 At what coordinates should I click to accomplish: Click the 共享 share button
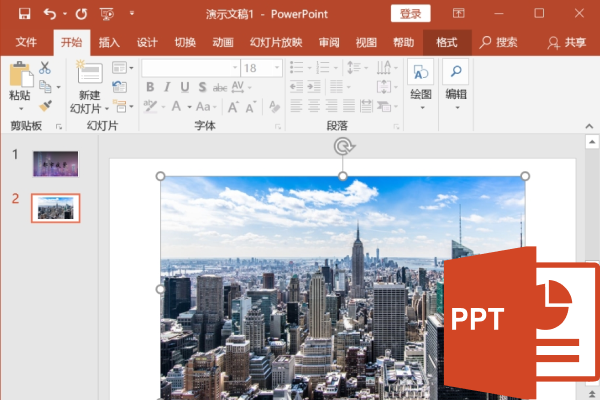click(566, 42)
